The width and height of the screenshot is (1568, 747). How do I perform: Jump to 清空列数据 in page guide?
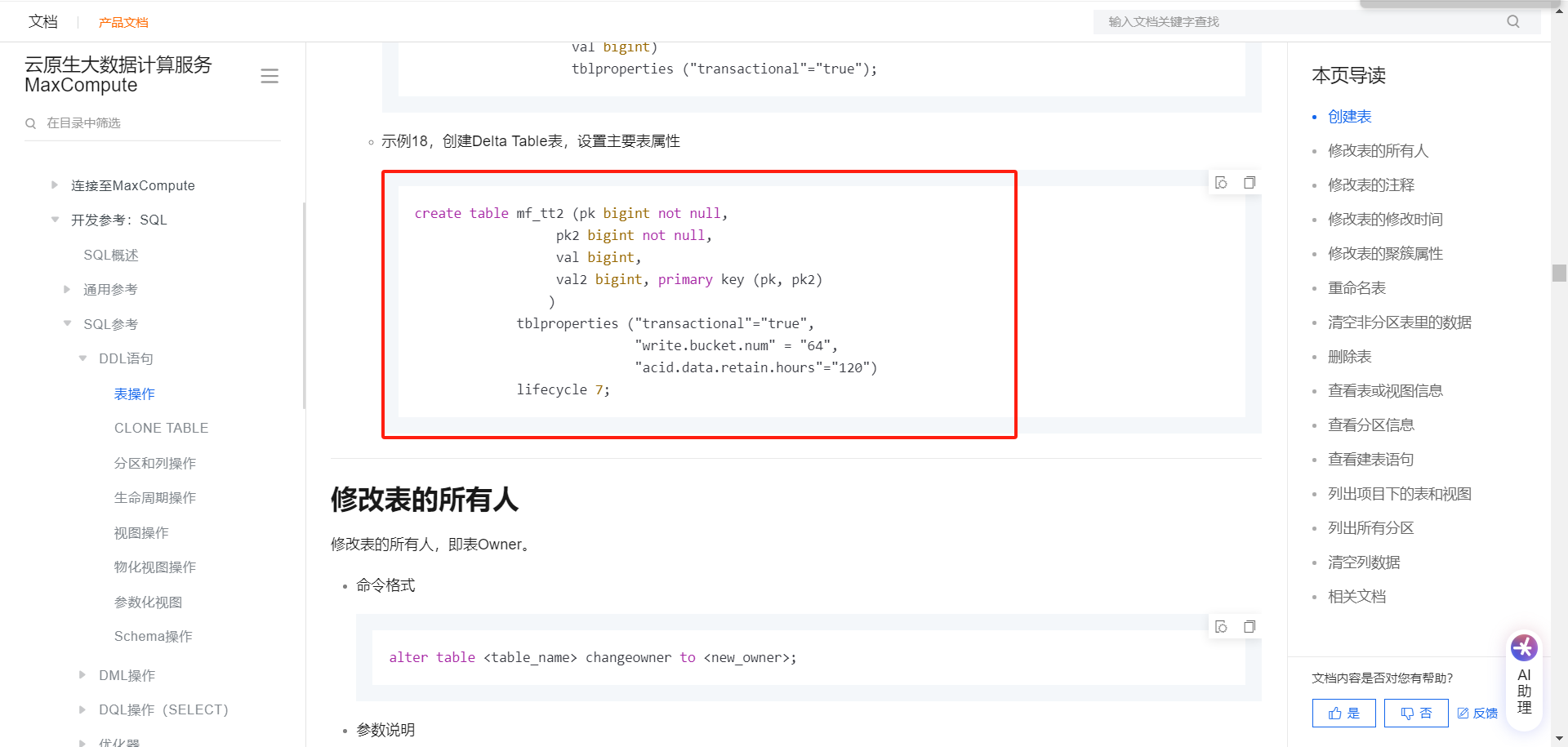1365,562
